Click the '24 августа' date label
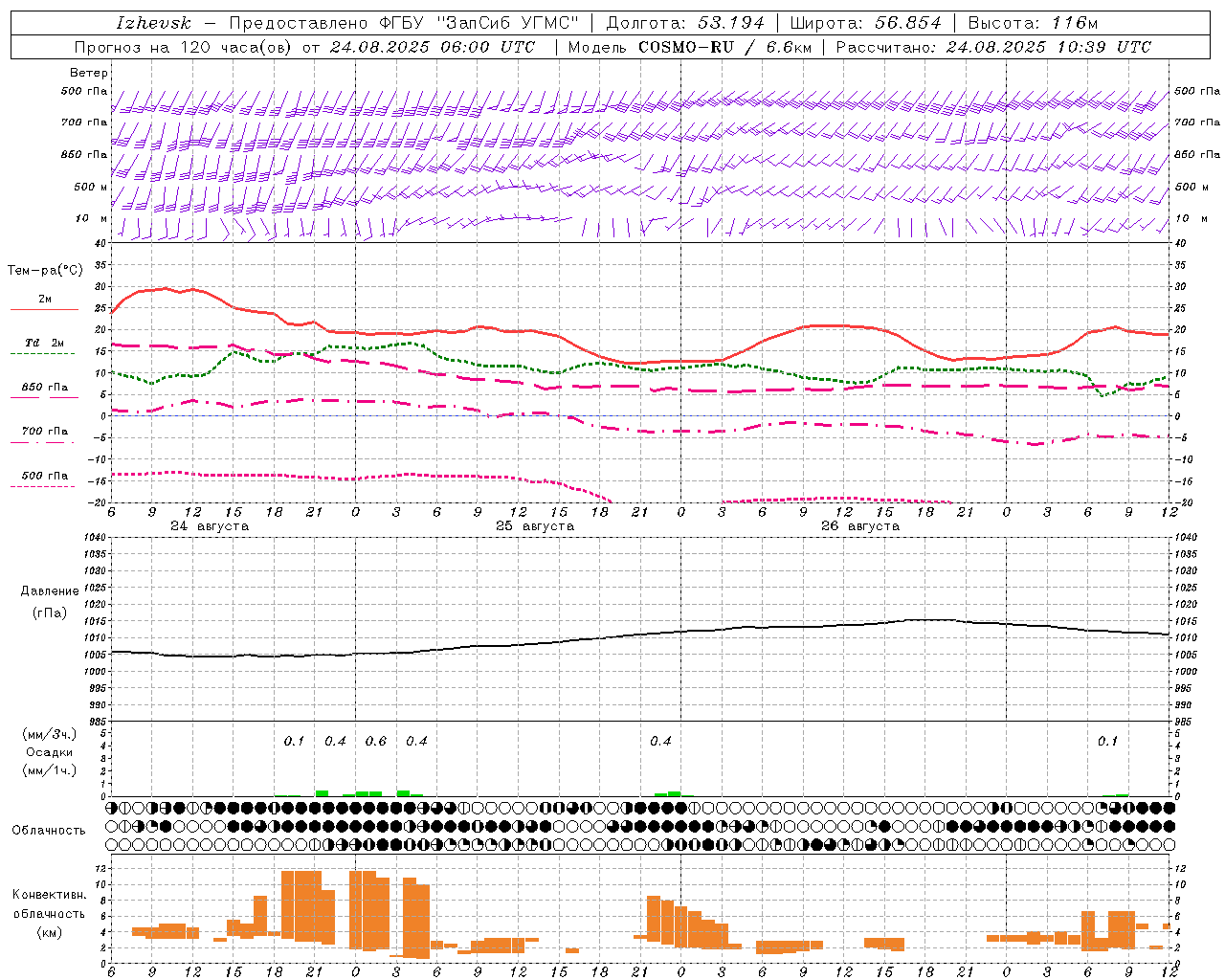Image resolution: width=1225 pixels, height=980 pixels. pyautogui.click(x=210, y=526)
